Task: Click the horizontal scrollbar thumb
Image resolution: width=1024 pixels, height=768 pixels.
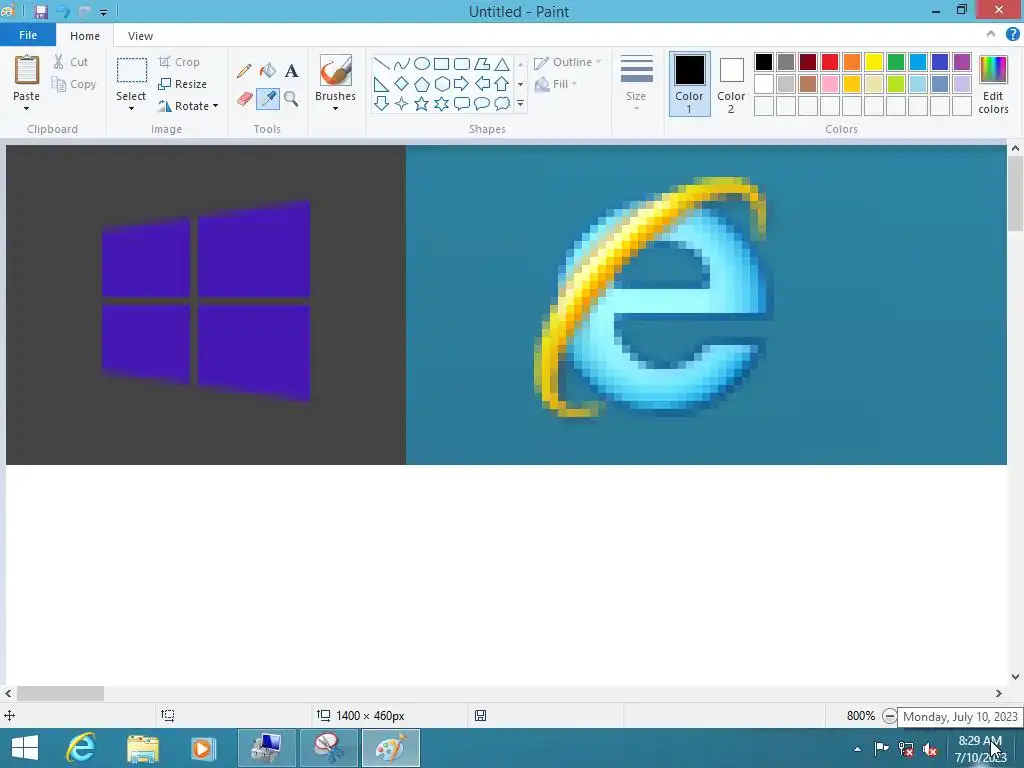Action: 60,694
